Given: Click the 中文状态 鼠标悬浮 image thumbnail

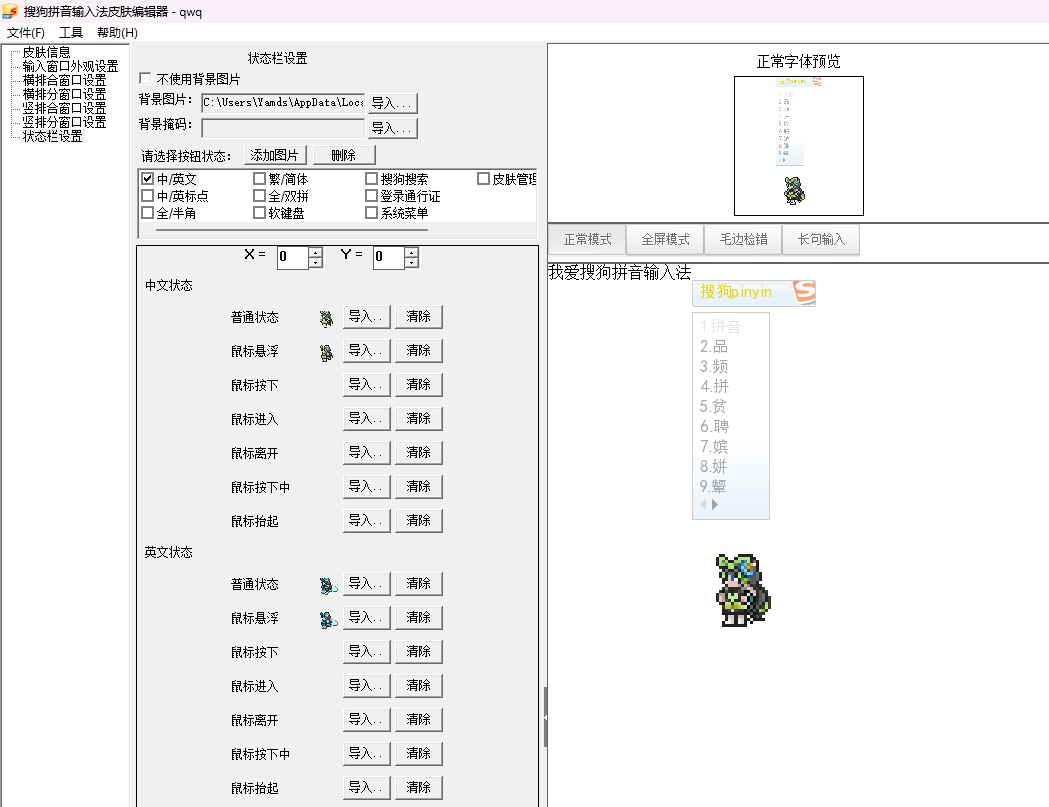Looking at the screenshot, I should coord(326,352).
